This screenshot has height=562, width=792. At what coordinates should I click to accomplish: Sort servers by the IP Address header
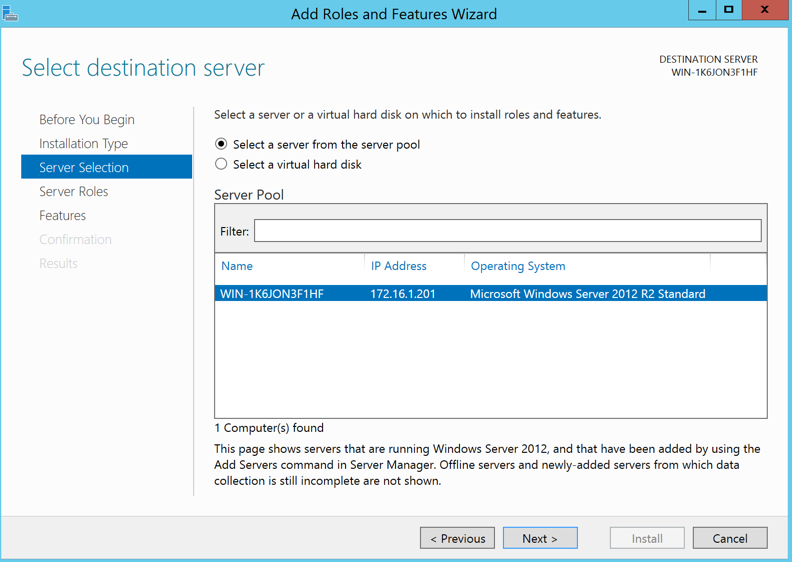click(398, 266)
